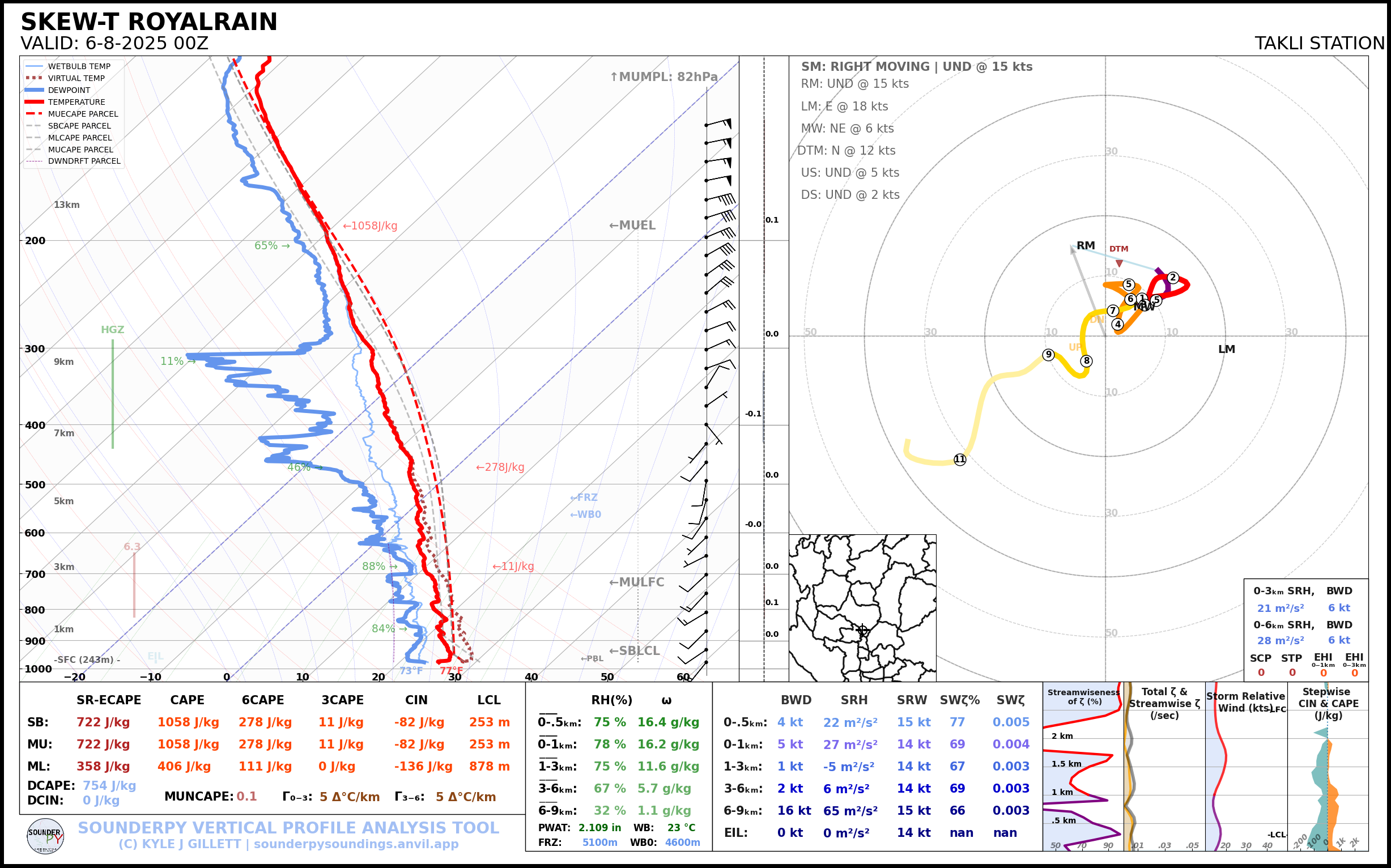
Task: Click the DTM triangle marker on hodograph
Action: [1119, 263]
